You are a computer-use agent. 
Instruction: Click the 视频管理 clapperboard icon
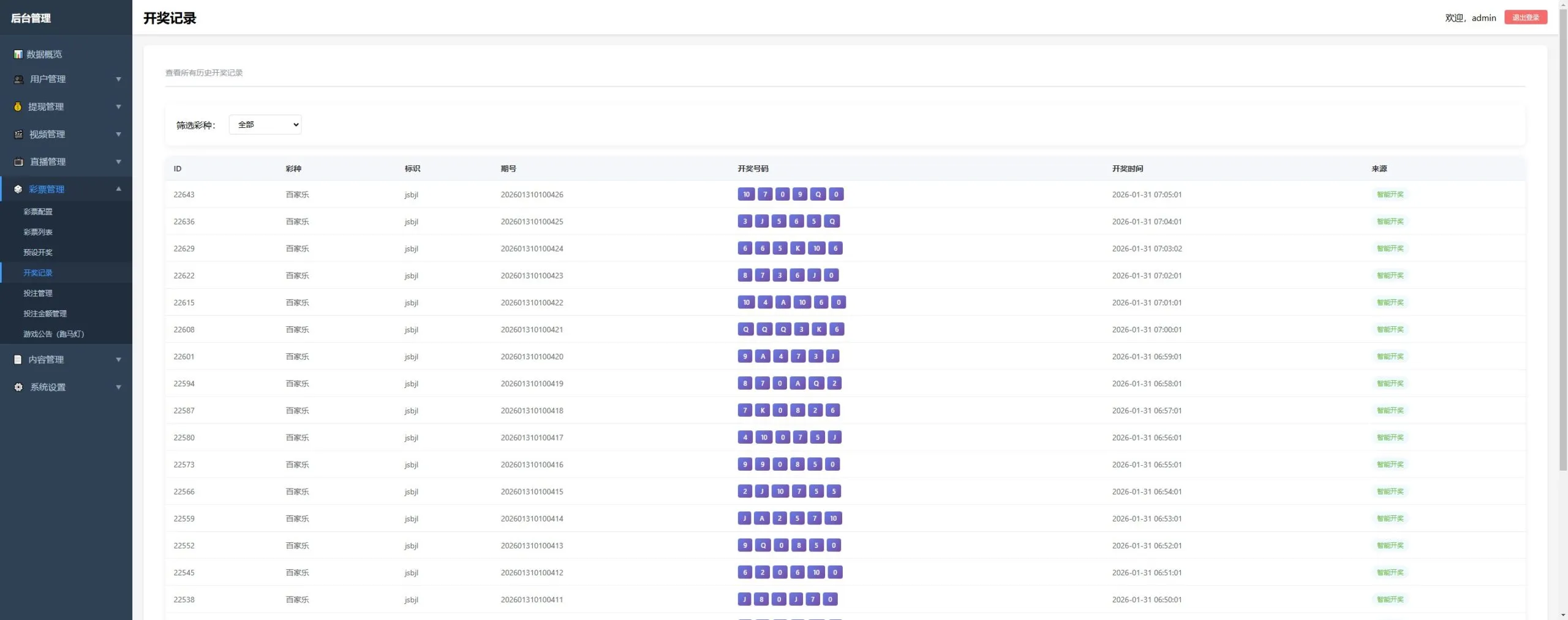19,135
